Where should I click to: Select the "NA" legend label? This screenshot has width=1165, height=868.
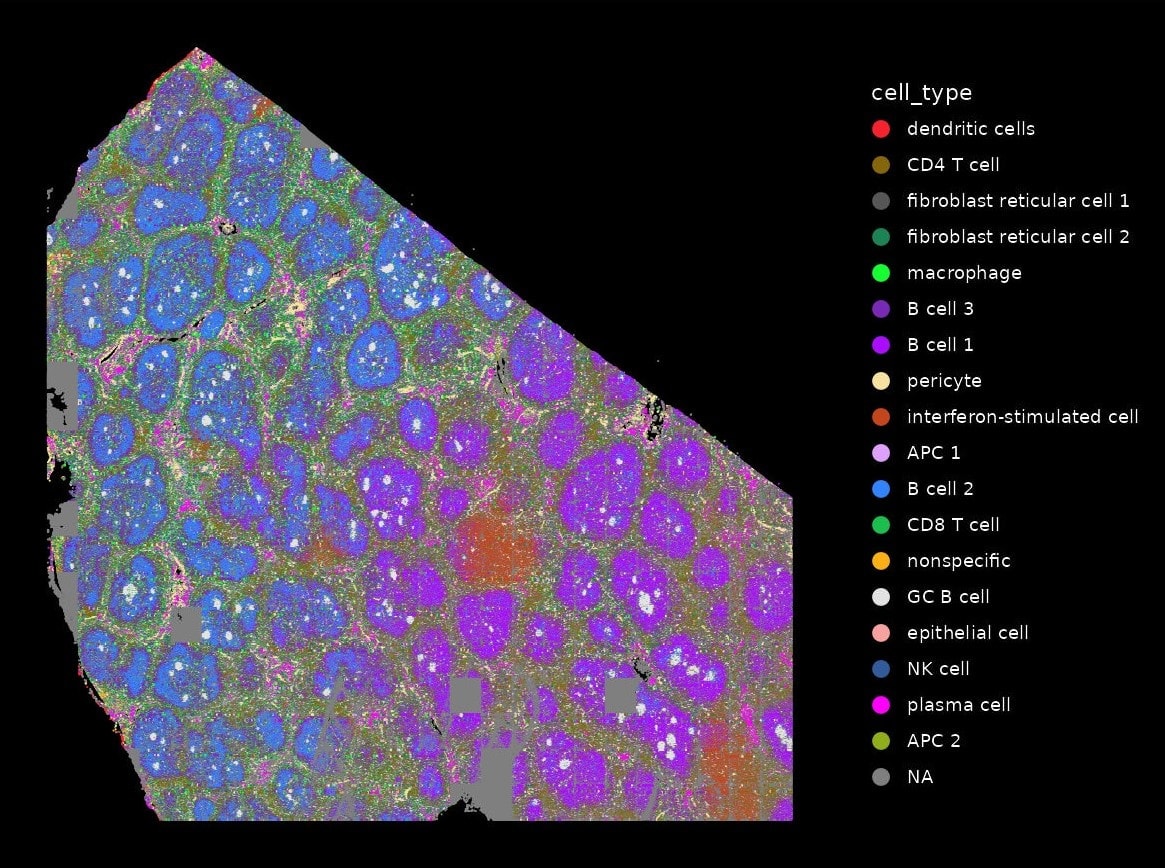coord(920,777)
